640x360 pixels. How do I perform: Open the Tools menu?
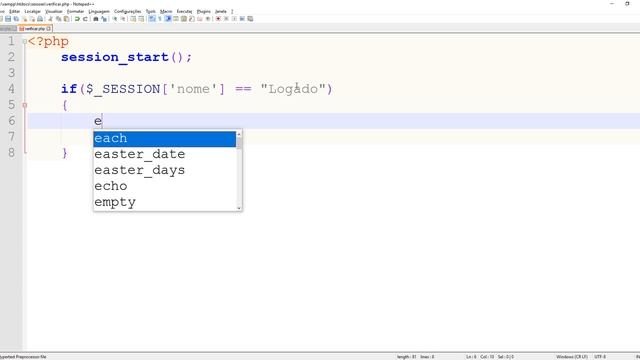(151, 11)
